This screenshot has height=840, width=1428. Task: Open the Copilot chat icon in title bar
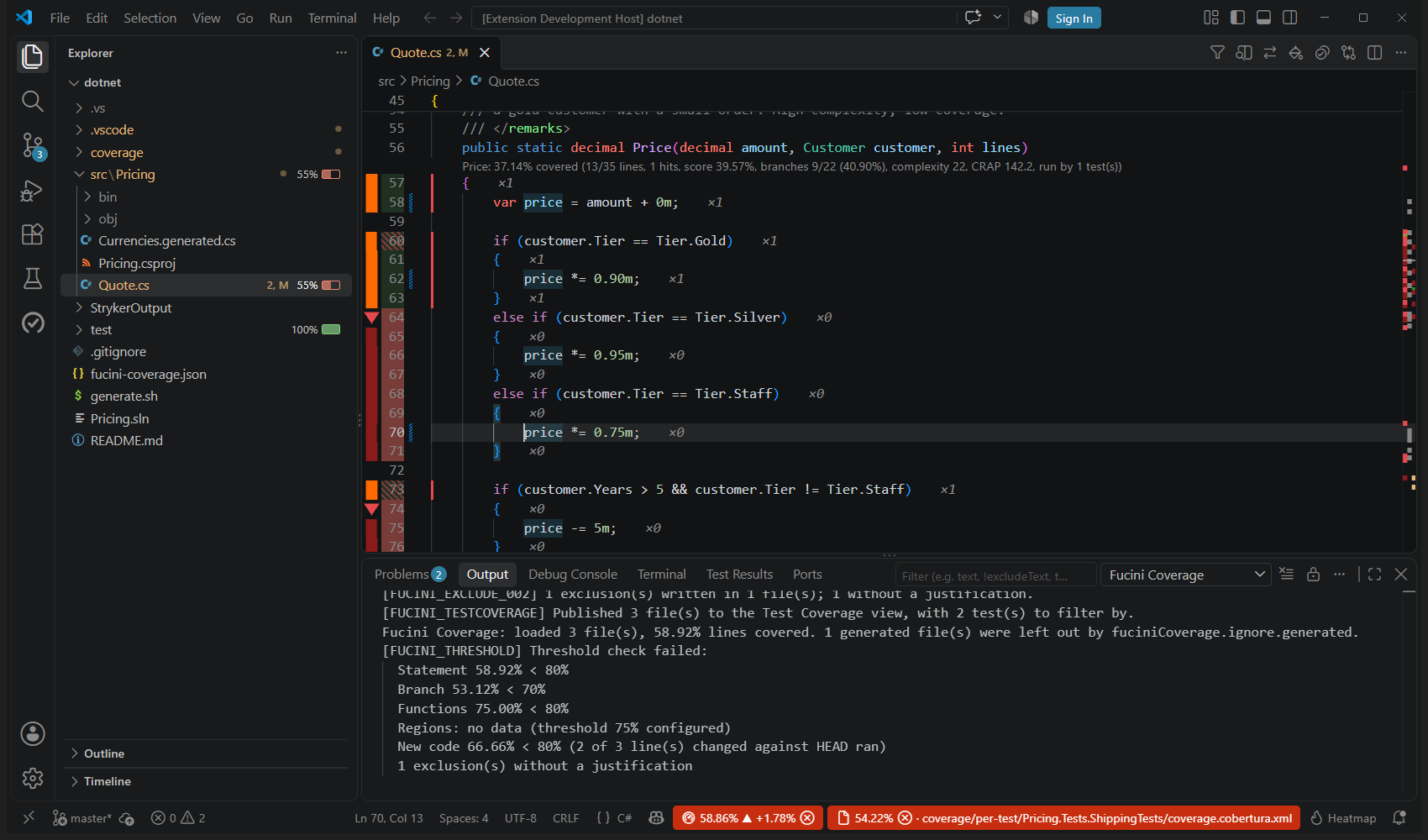click(x=974, y=18)
